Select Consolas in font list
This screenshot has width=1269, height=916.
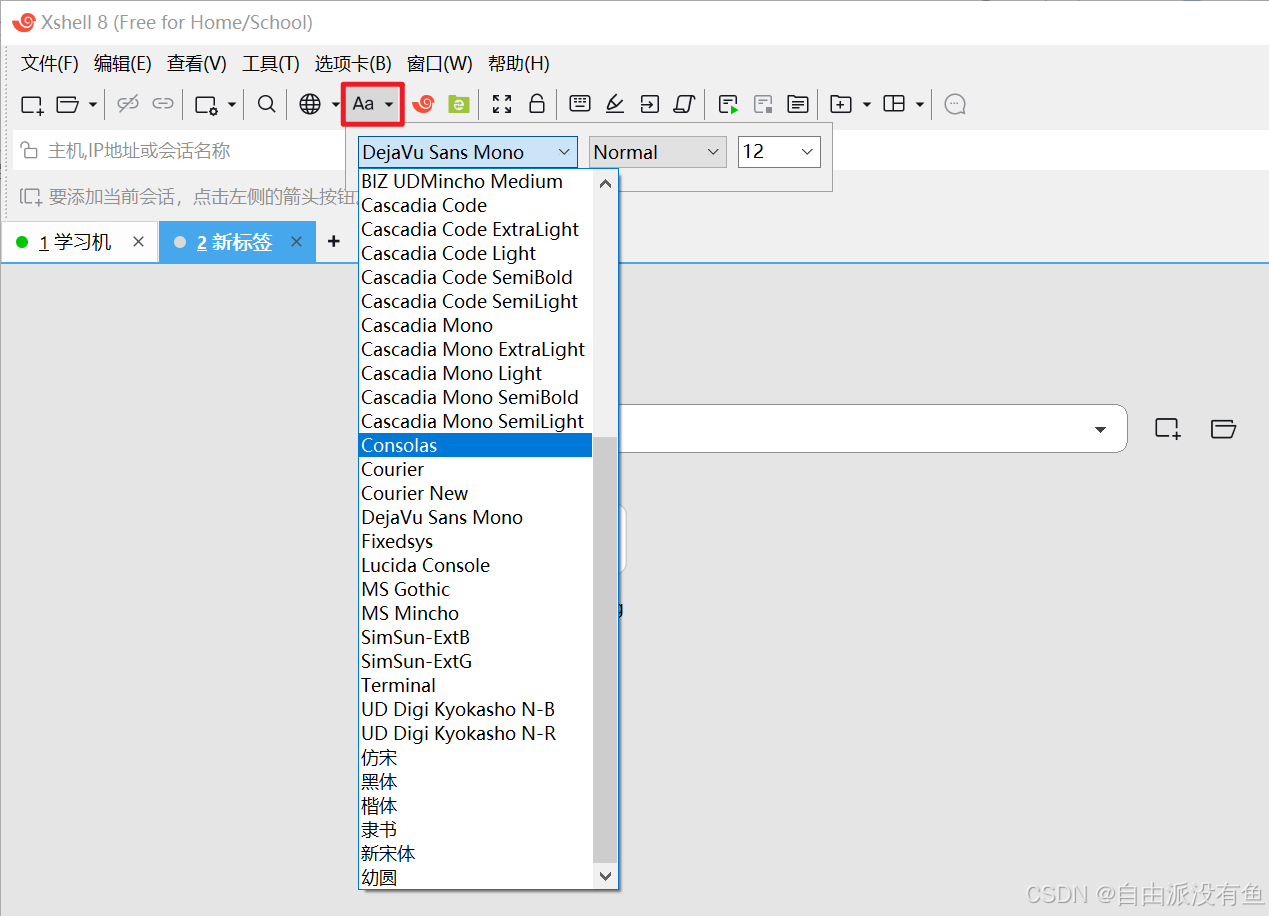(475, 445)
